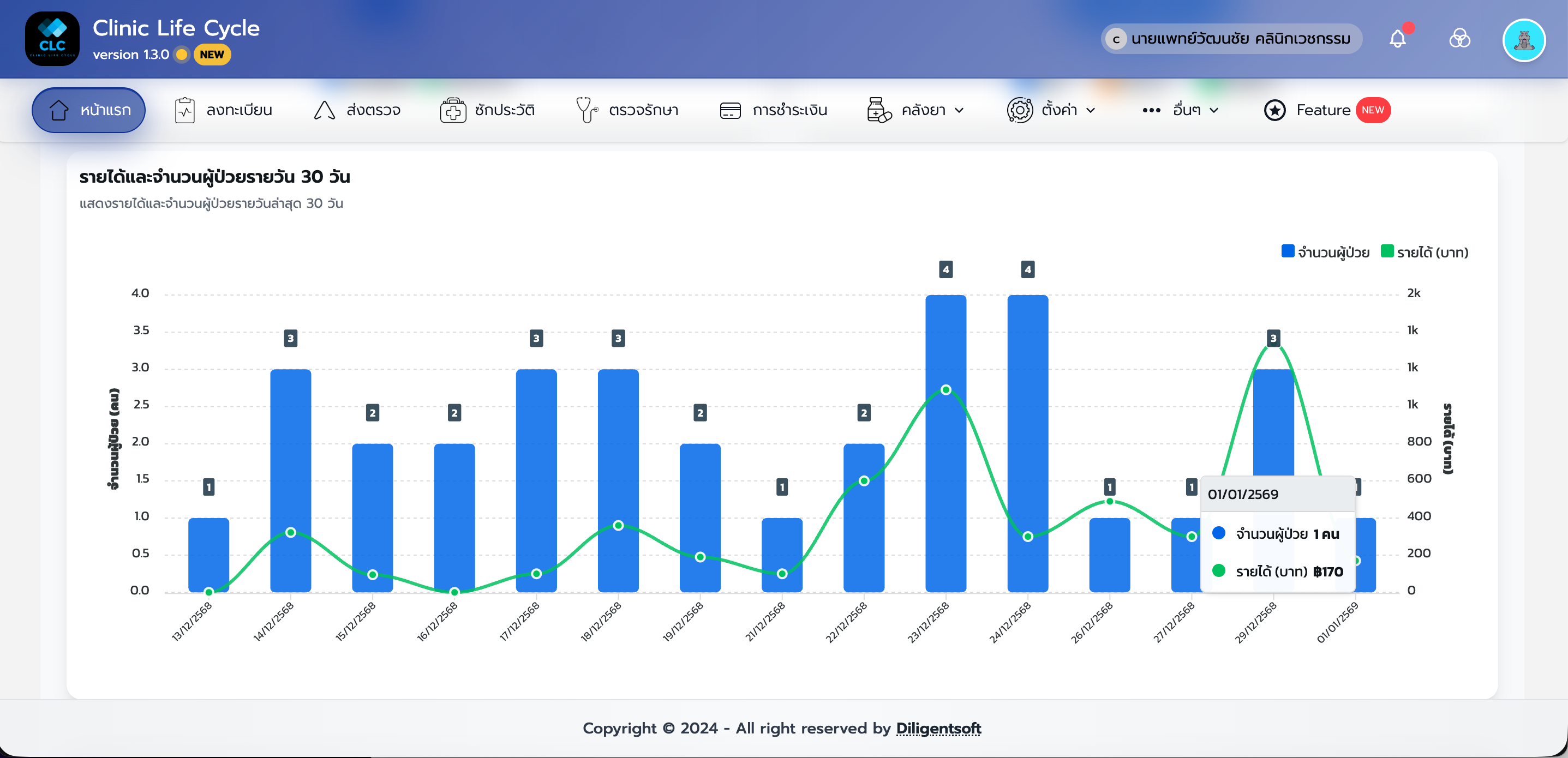The height and width of the screenshot is (758, 1568).
Task: Click the stethoscope treatment icon
Action: 586,110
